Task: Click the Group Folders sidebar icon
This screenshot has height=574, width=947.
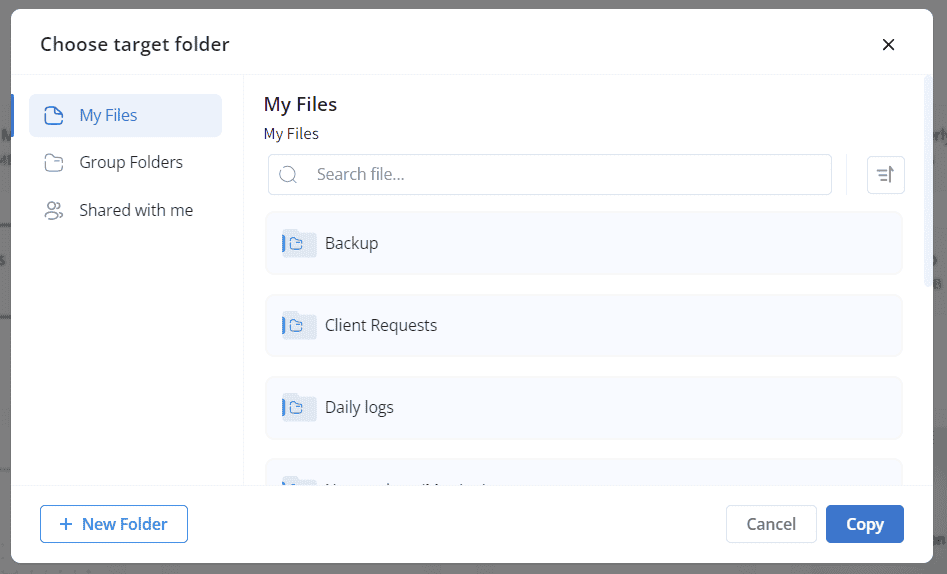Action: point(54,163)
